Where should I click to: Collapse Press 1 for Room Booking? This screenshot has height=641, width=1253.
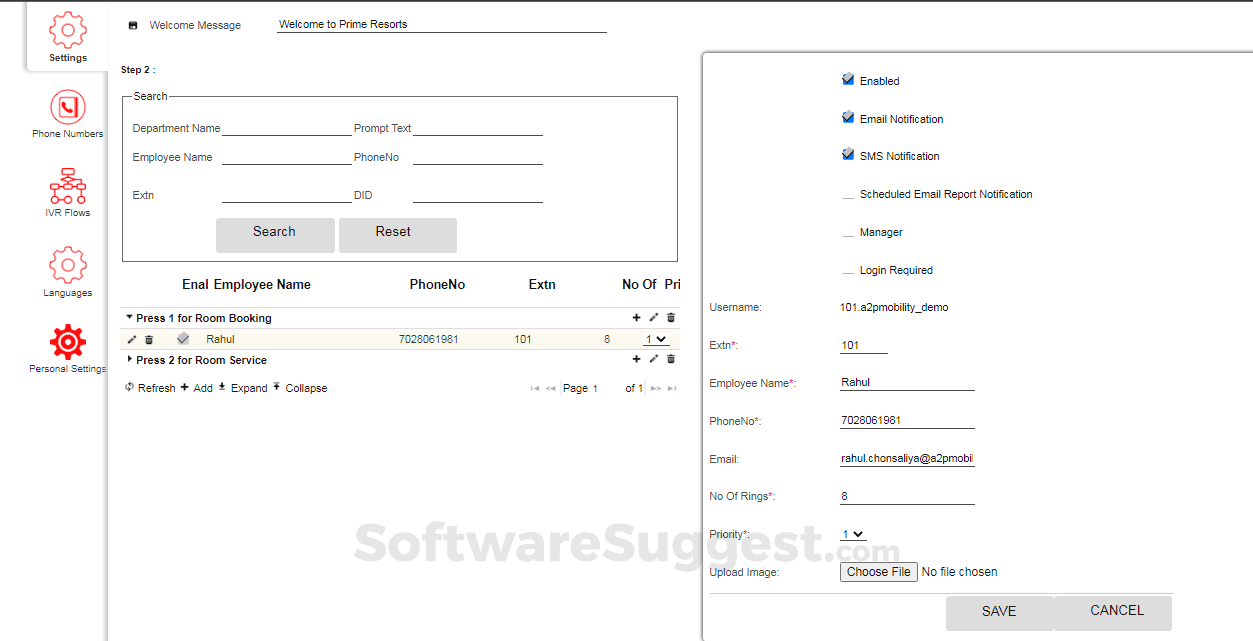point(130,318)
